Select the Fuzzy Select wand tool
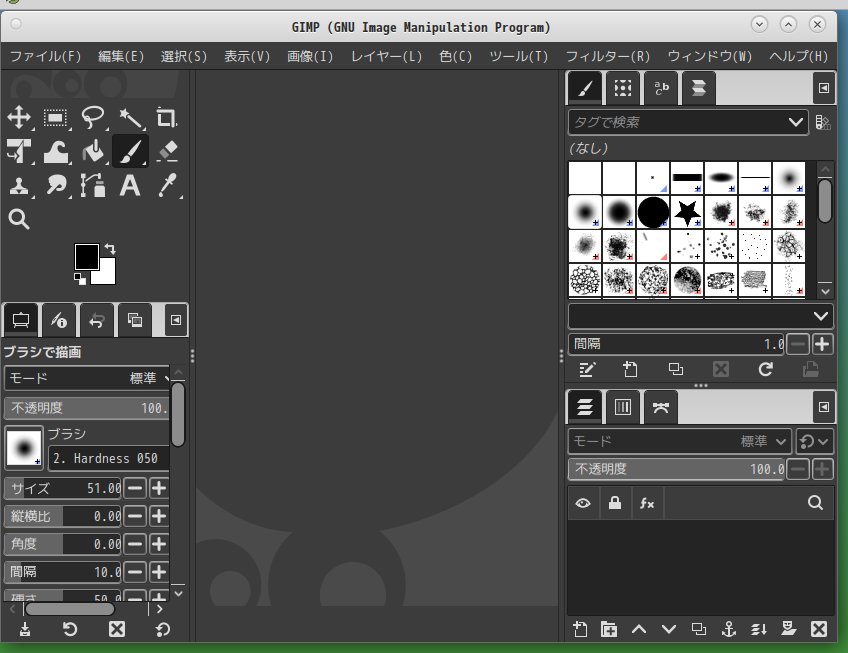 click(x=130, y=117)
